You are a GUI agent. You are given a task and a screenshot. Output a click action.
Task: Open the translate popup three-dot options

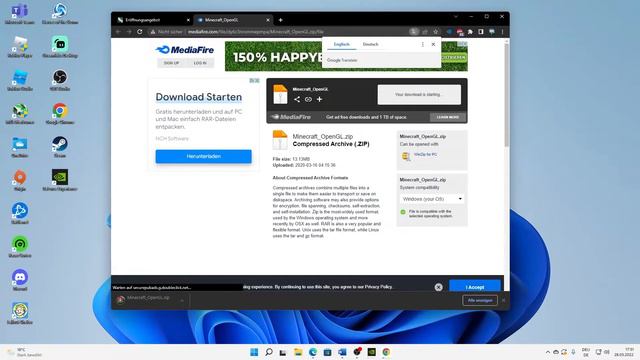click(422, 44)
